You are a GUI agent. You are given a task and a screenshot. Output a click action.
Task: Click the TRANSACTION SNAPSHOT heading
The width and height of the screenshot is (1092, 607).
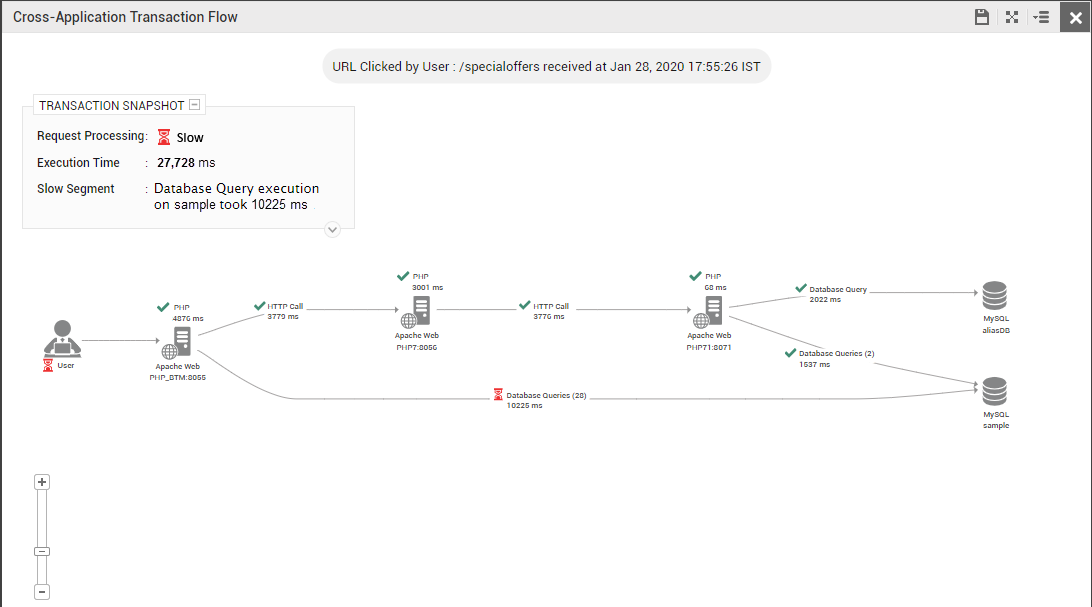coord(111,105)
